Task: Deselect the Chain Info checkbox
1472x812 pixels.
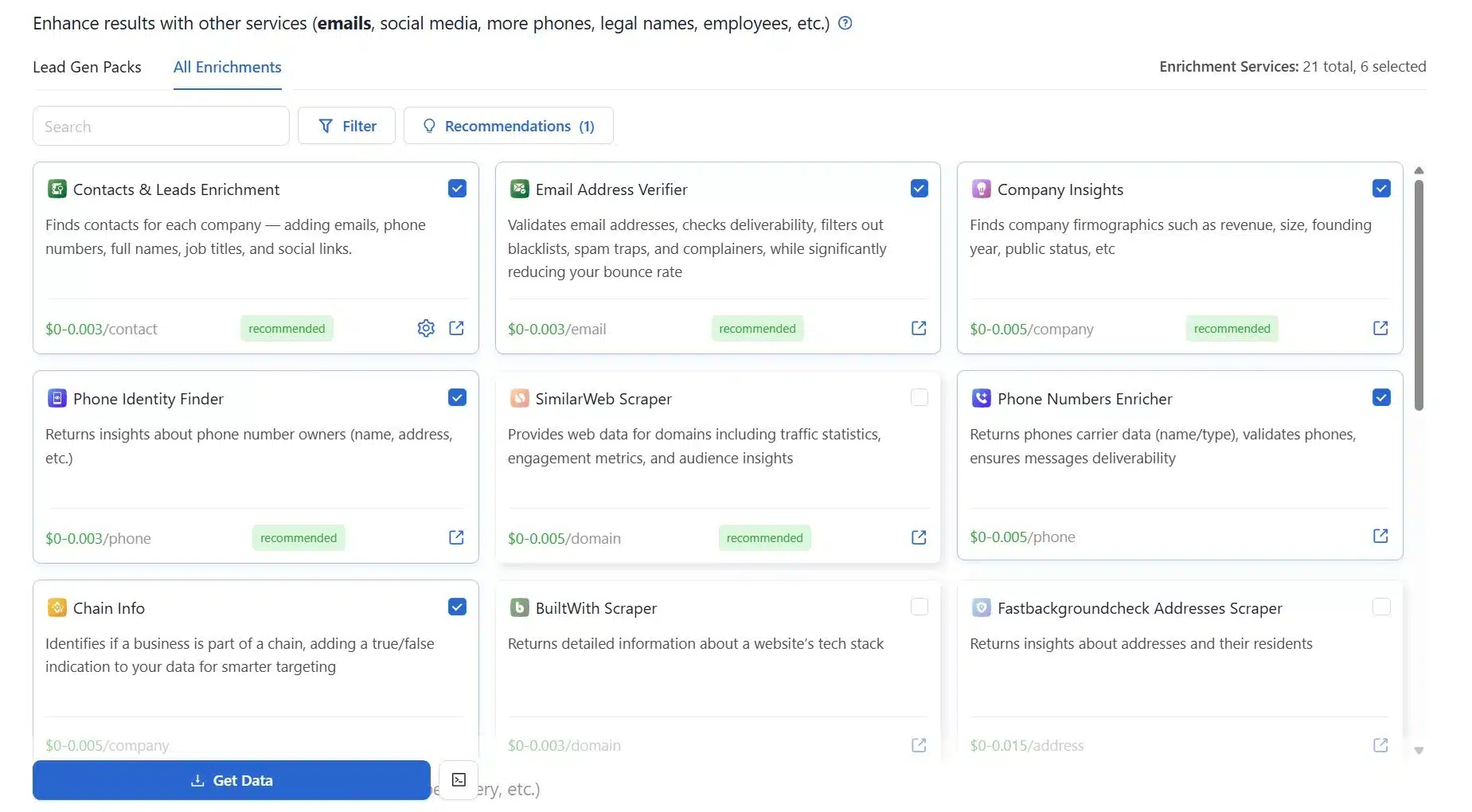Action: (x=457, y=607)
